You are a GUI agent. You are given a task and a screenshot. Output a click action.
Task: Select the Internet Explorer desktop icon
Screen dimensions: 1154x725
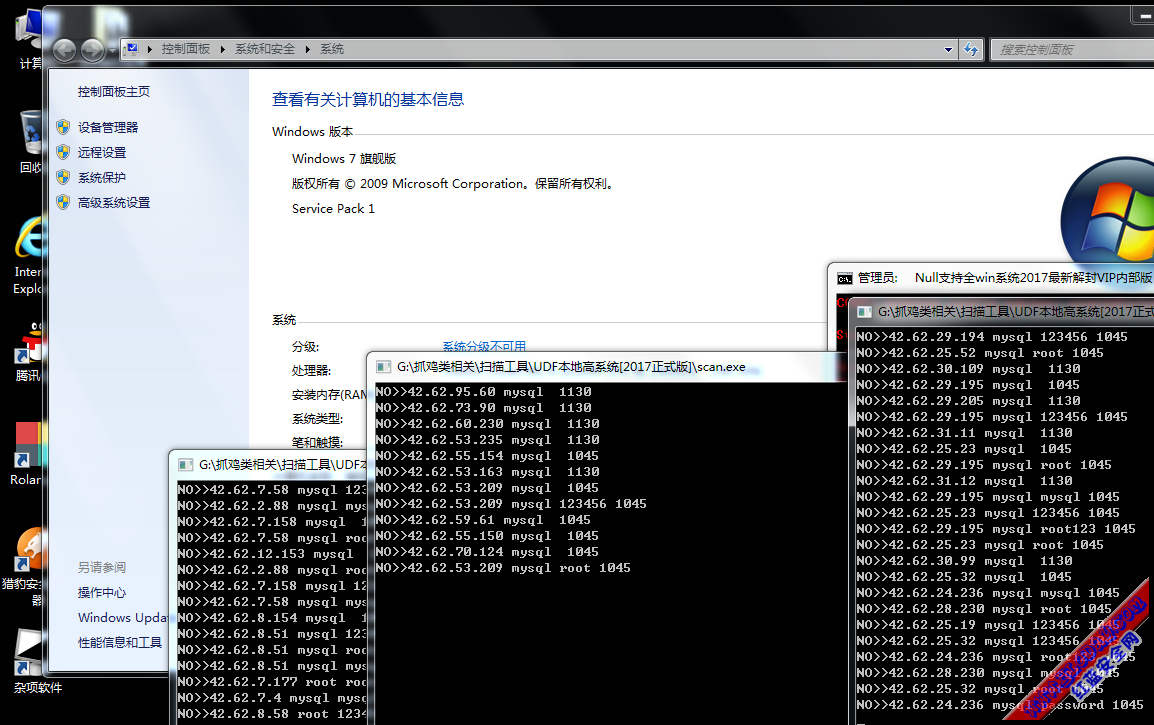point(28,254)
